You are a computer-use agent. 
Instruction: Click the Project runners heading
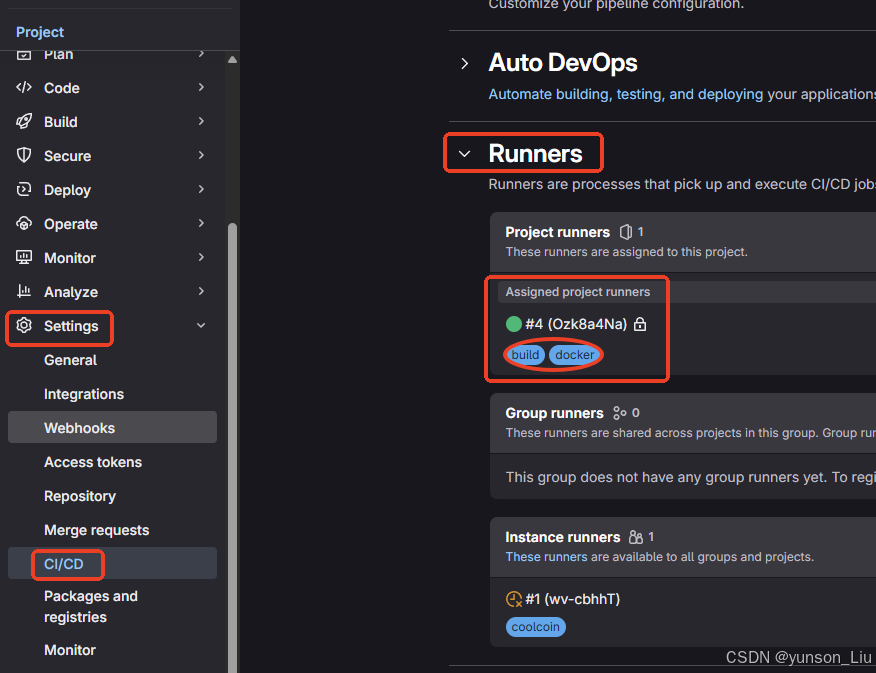[558, 232]
